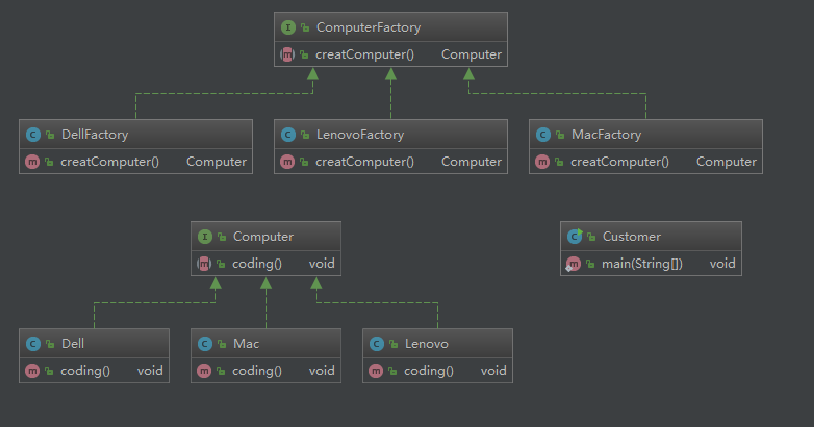Viewport: 814px width, 427px height.
Task: Click the public visibility icon next to DellFactory title
Action: (x=50, y=135)
